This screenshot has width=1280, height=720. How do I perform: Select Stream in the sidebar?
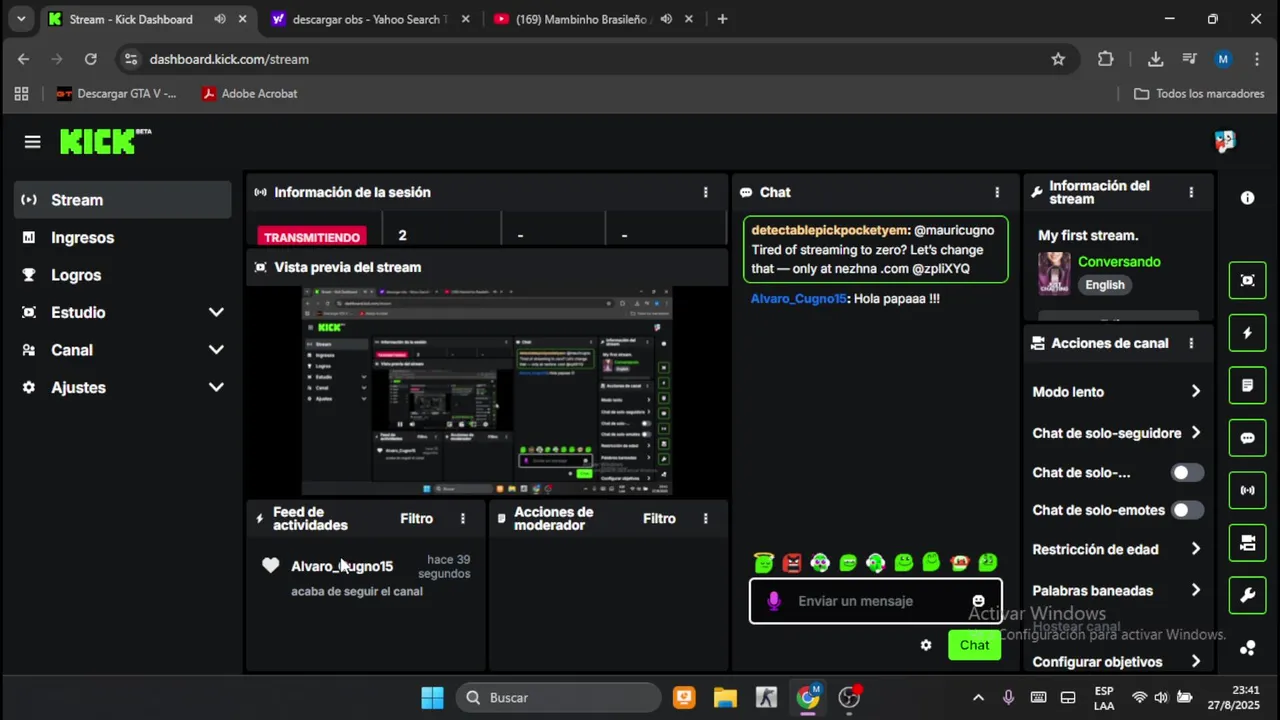click(123, 200)
